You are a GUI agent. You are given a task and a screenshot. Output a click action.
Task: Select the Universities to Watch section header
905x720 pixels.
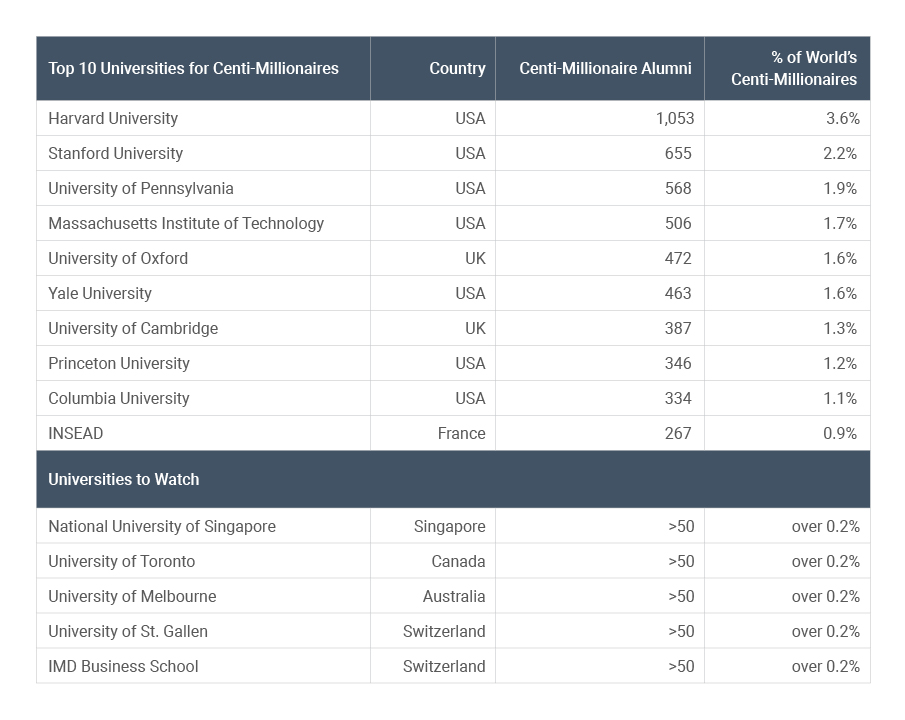[124, 479]
